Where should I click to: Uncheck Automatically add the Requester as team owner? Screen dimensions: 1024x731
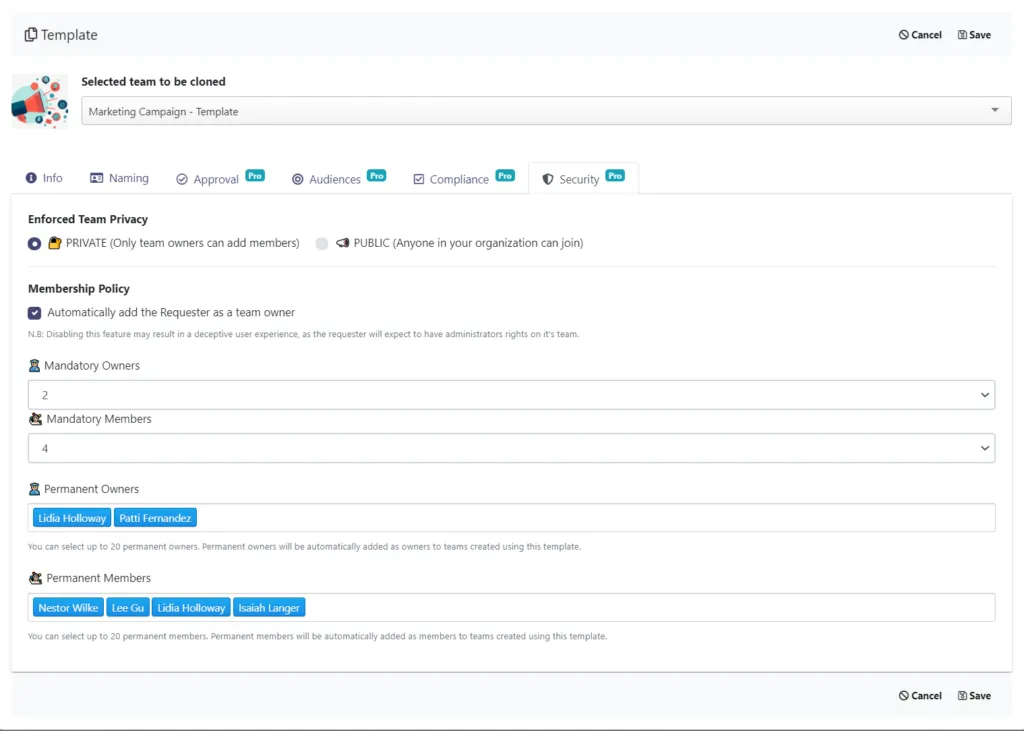point(35,313)
